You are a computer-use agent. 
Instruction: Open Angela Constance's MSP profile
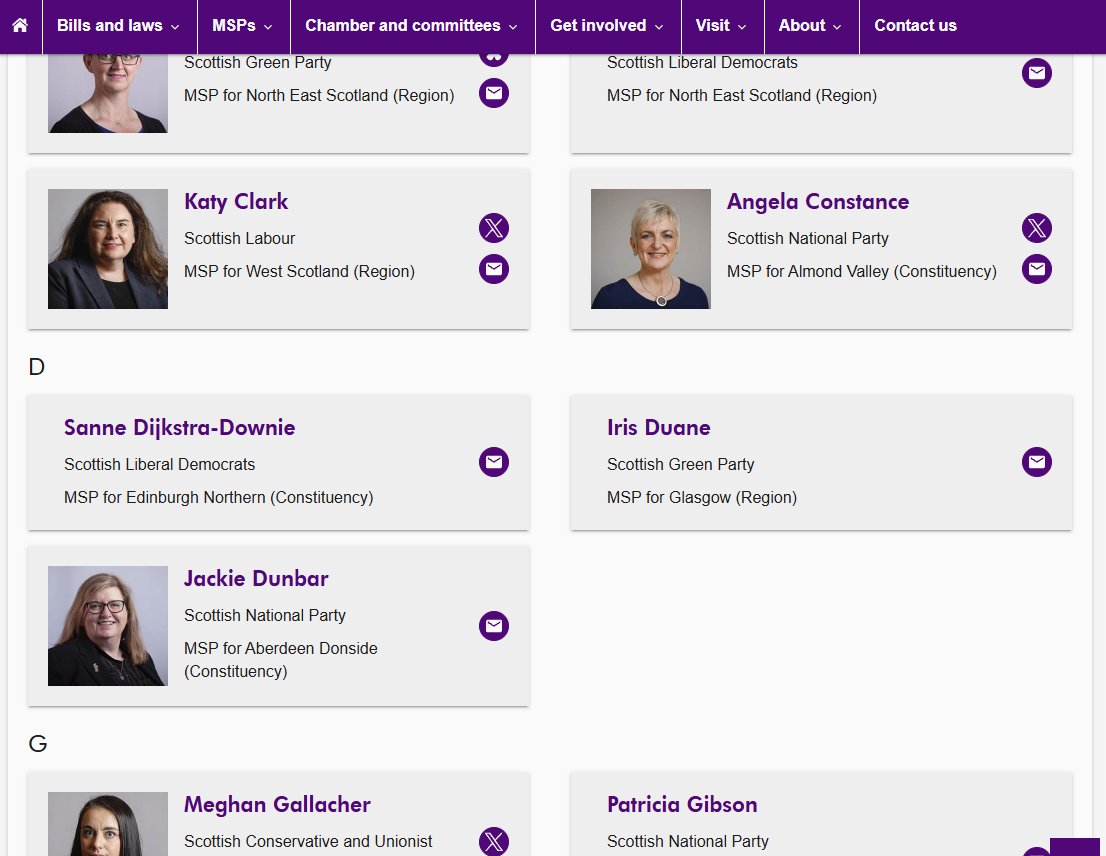click(x=818, y=202)
